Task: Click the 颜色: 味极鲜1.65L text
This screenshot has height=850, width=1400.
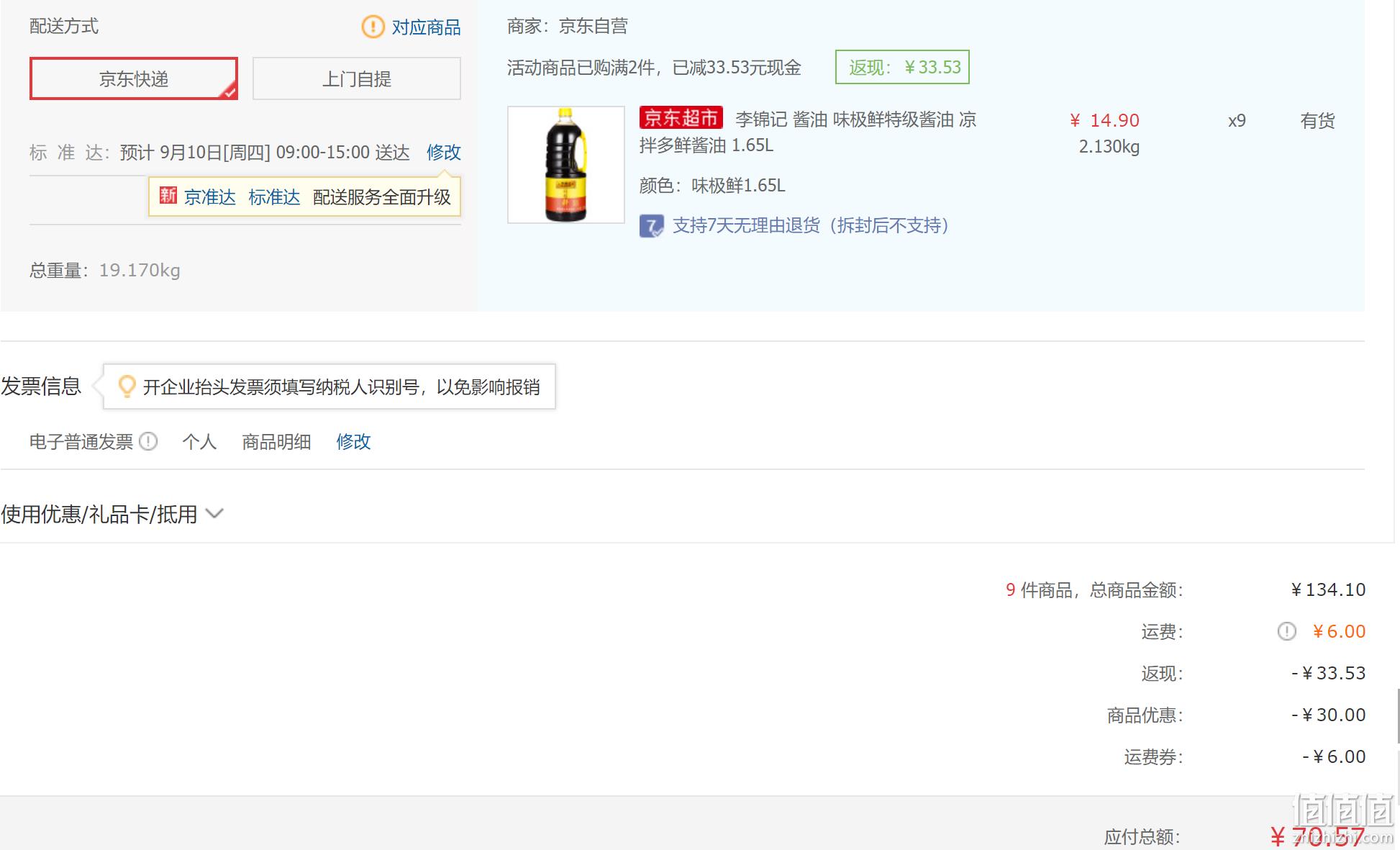Action: click(x=712, y=186)
